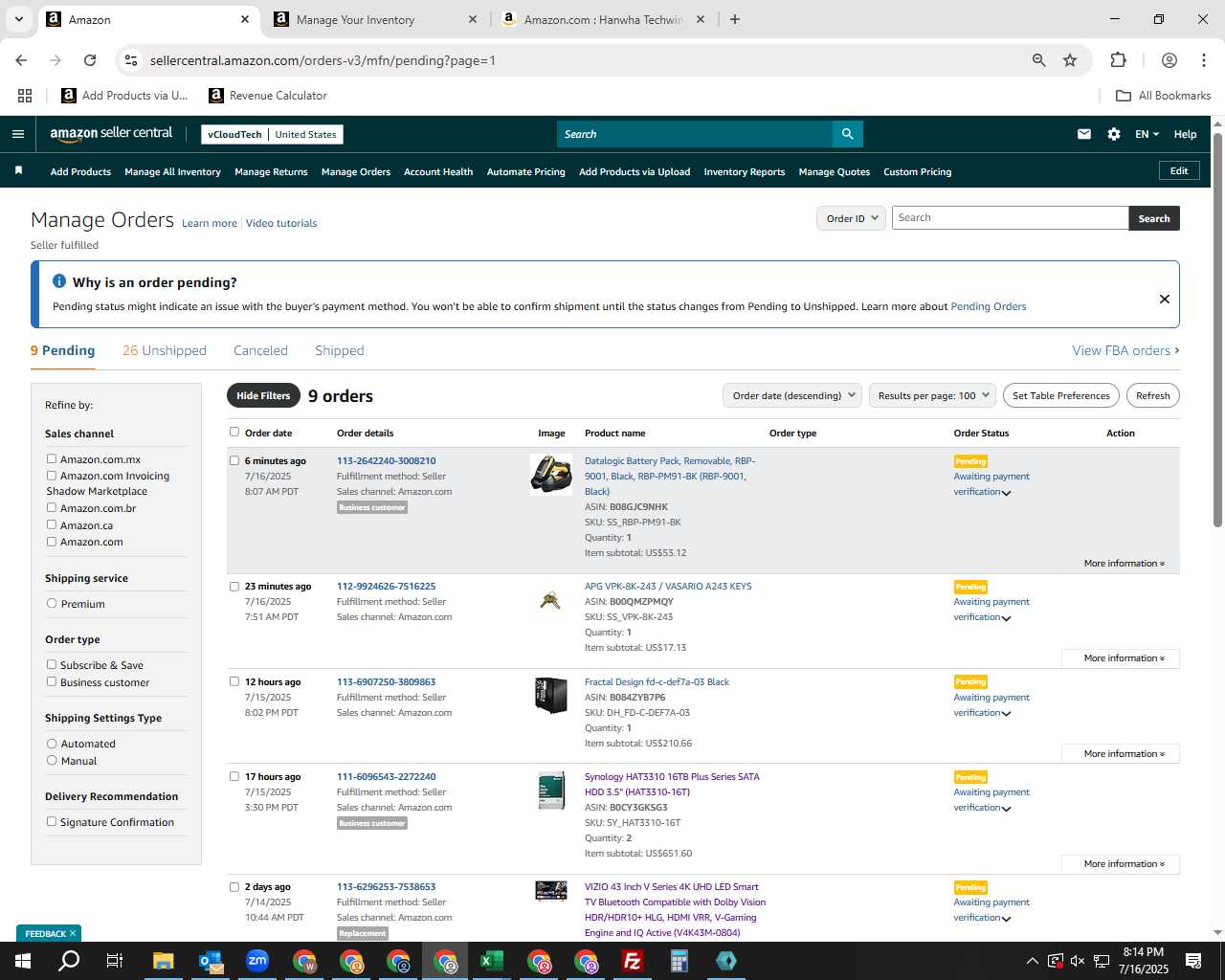Select order 113-2642240-3008210 checkbox
The width and height of the screenshot is (1225, 980).
234,460
